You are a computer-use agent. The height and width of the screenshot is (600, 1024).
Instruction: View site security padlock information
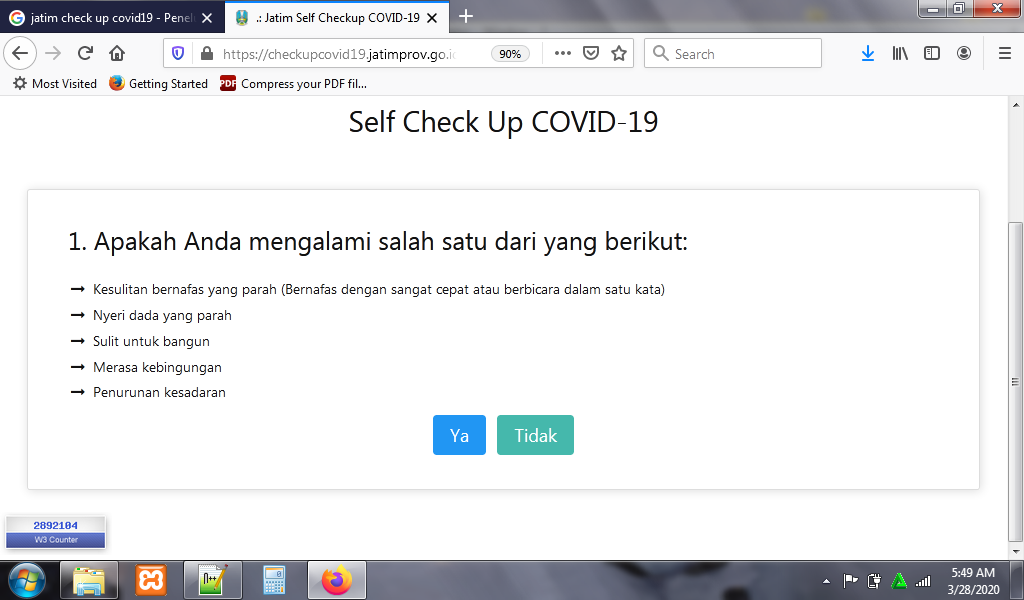point(207,54)
